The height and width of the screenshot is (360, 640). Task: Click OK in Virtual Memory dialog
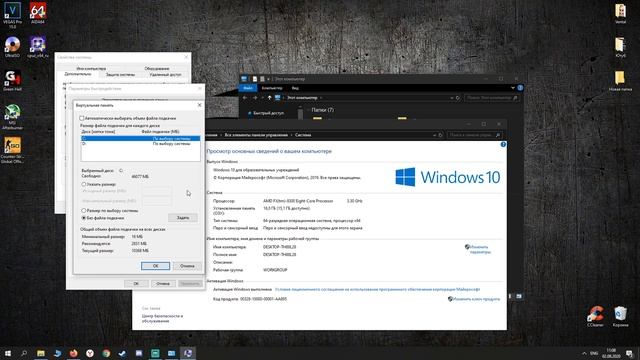pos(156,266)
